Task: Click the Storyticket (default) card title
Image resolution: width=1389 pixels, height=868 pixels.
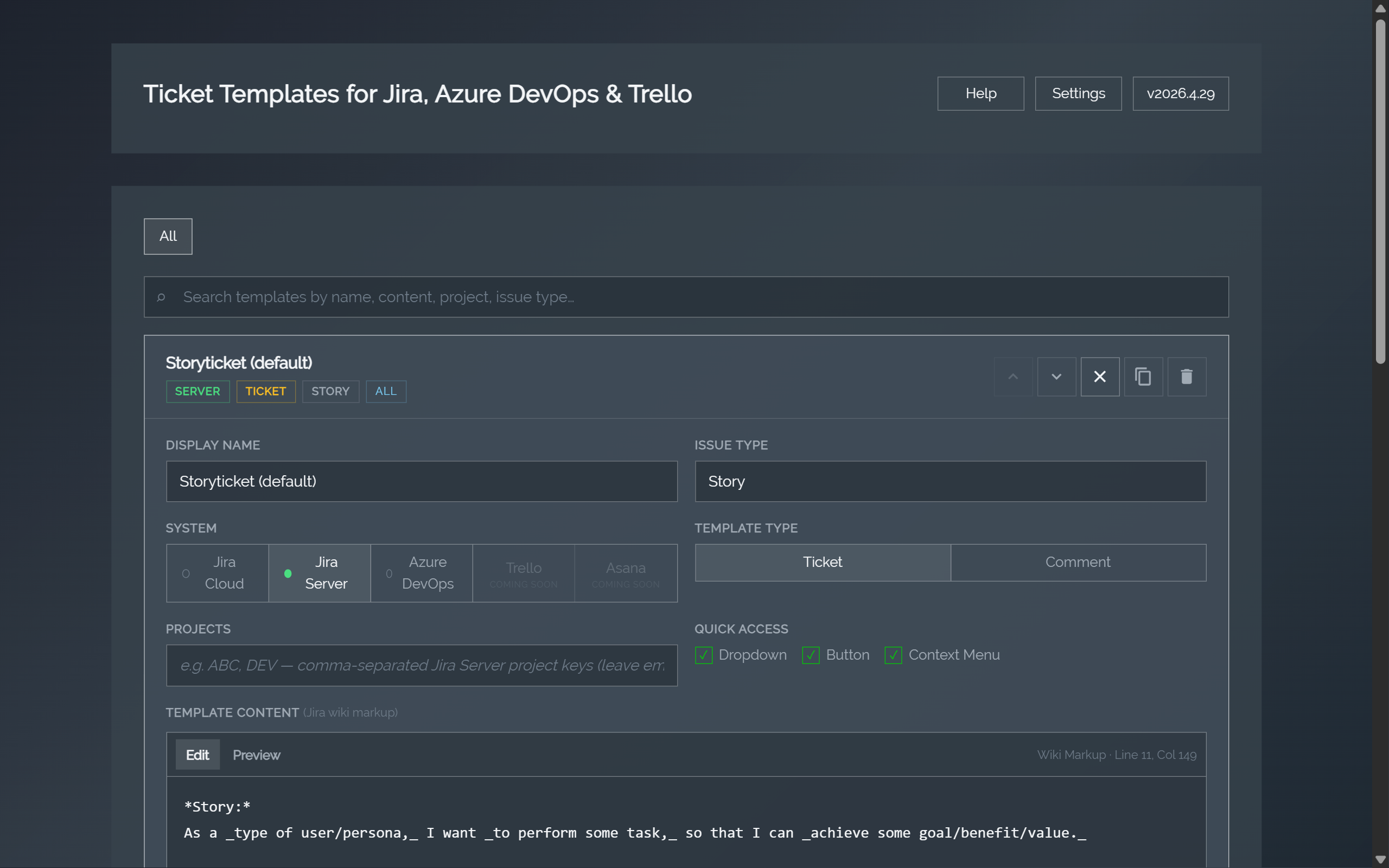Action: click(239, 363)
